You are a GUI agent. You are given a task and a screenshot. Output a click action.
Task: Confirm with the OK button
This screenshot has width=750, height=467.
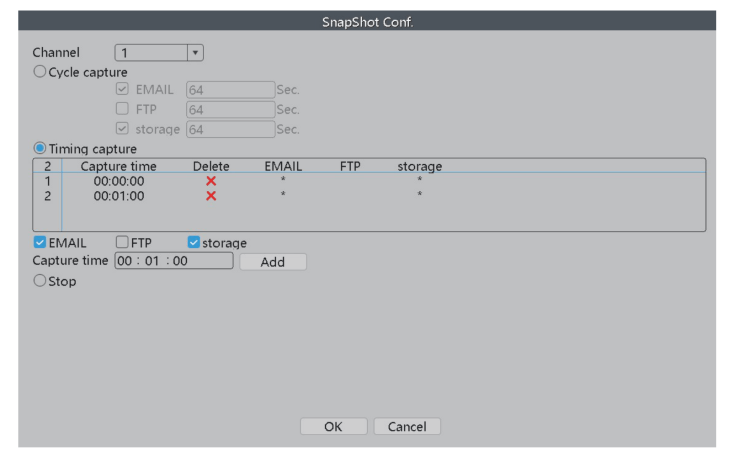333,426
